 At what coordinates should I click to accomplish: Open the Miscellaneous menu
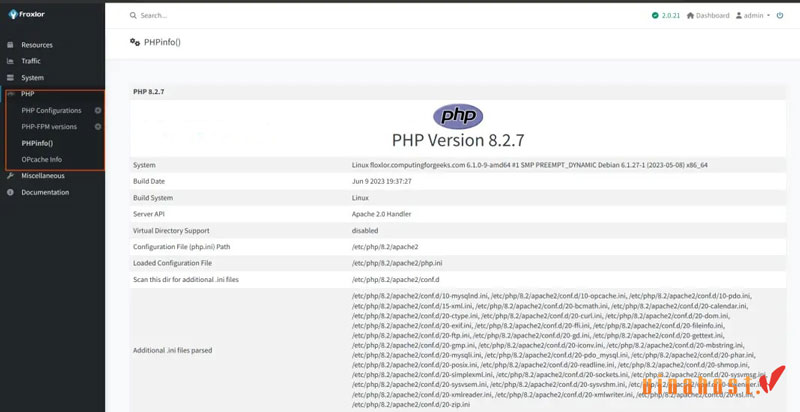pyautogui.click(x=43, y=176)
